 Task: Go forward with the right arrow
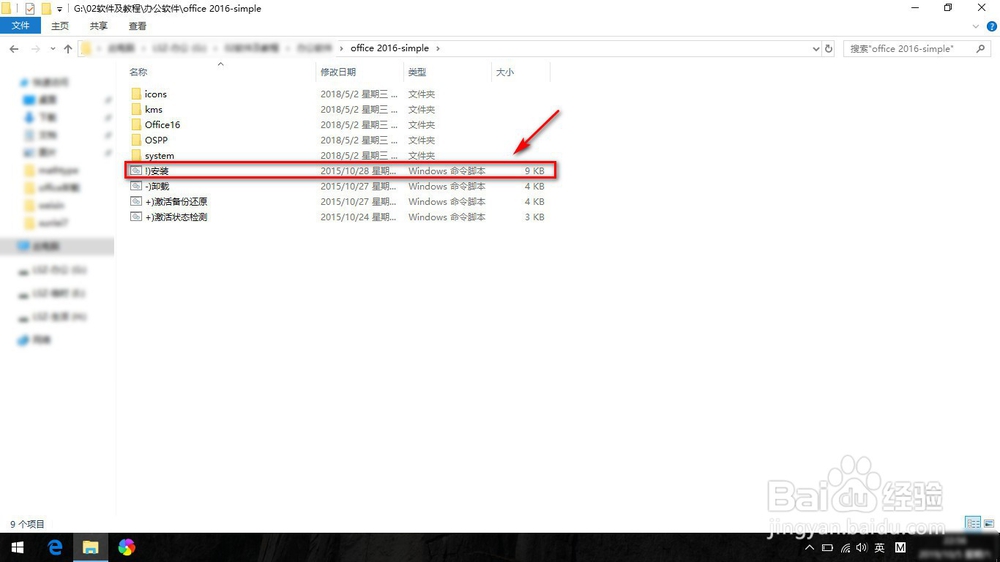36,48
